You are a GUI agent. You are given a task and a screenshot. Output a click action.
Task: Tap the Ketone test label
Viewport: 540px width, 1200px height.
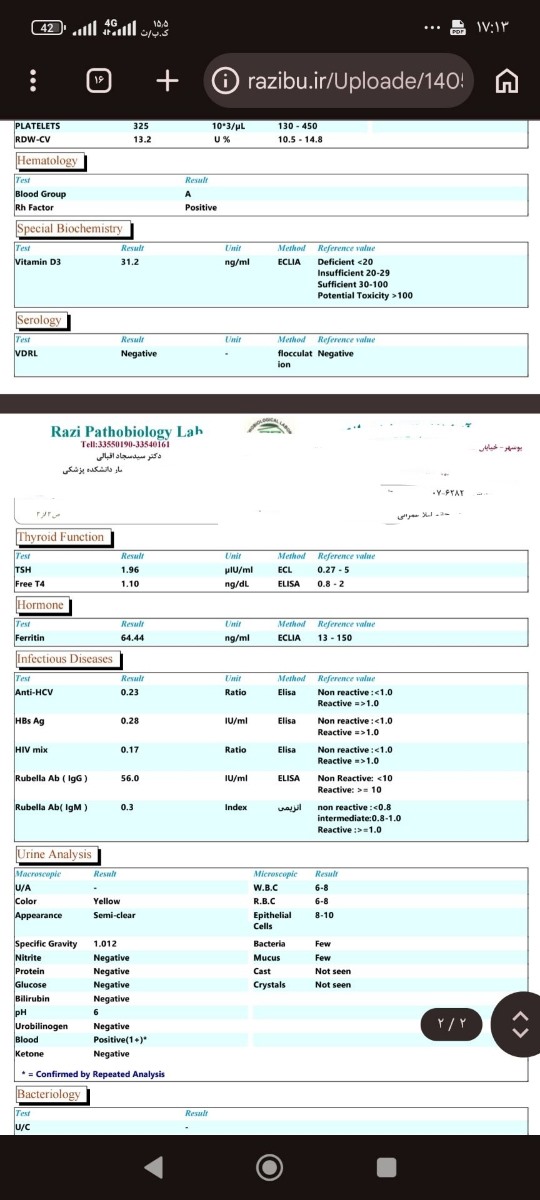click(28, 1053)
